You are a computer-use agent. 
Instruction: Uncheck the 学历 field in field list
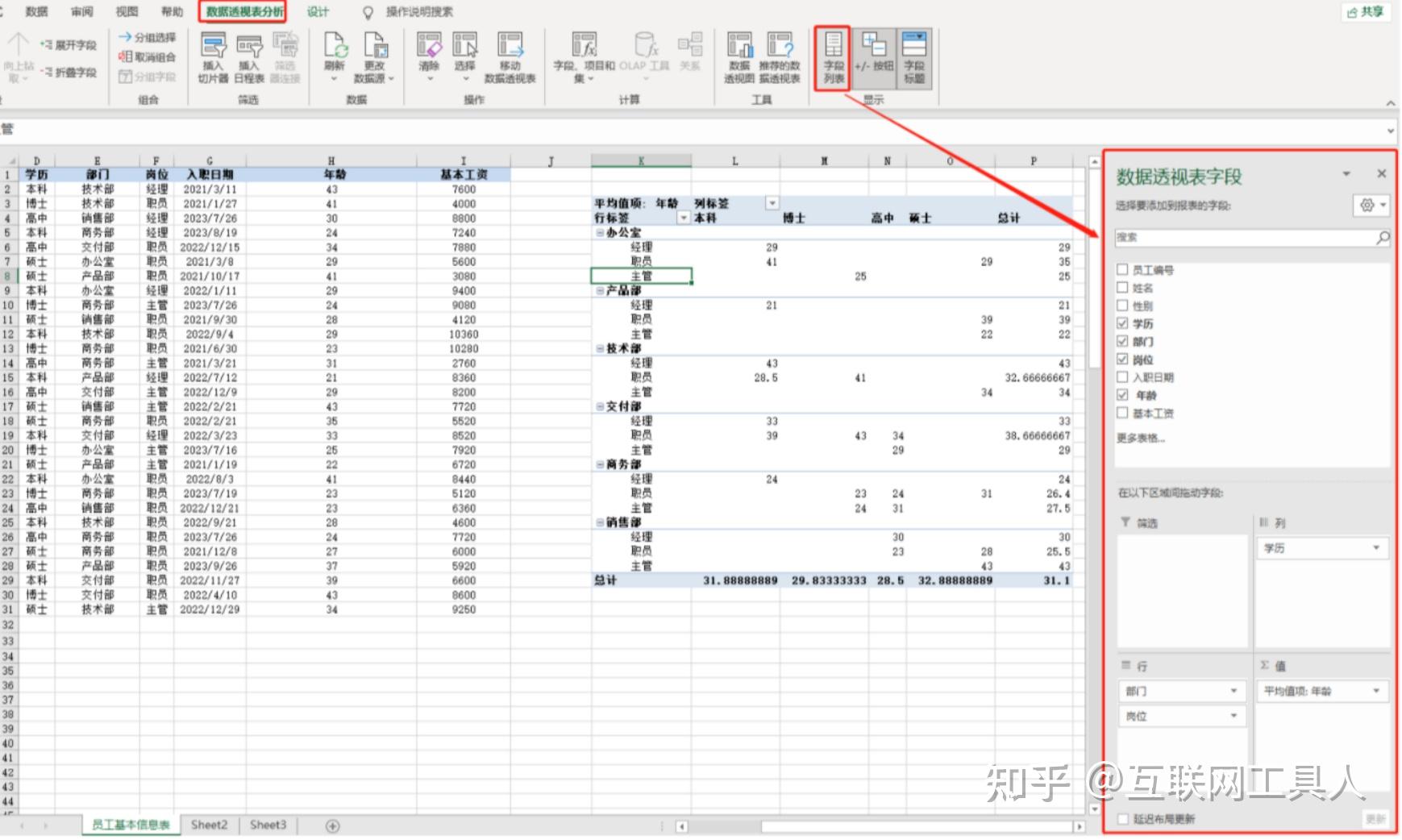click(x=1123, y=322)
